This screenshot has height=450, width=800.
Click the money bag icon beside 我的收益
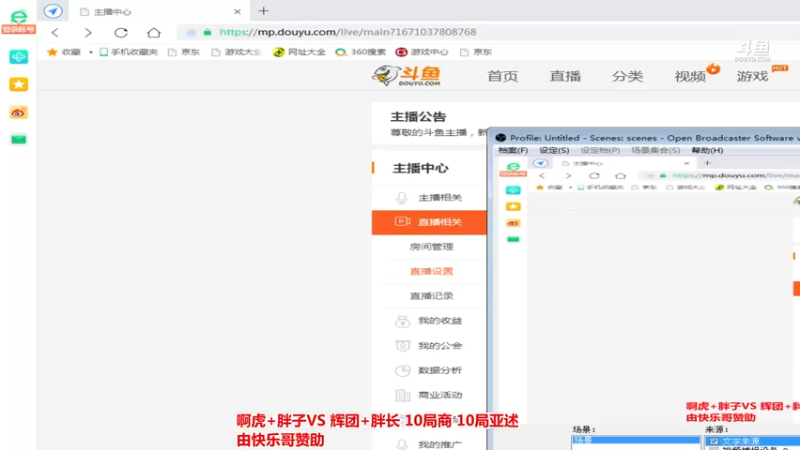point(402,321)
